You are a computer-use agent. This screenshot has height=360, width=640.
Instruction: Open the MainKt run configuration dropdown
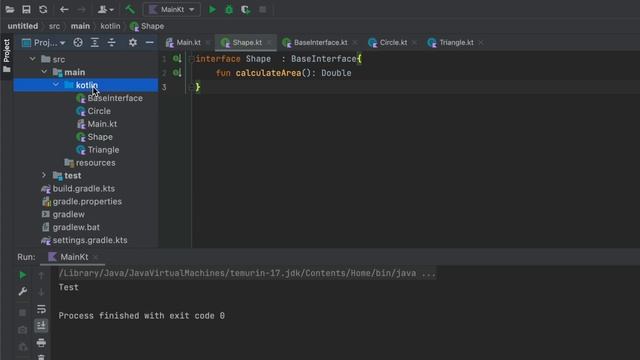click(x=172, y=9)
